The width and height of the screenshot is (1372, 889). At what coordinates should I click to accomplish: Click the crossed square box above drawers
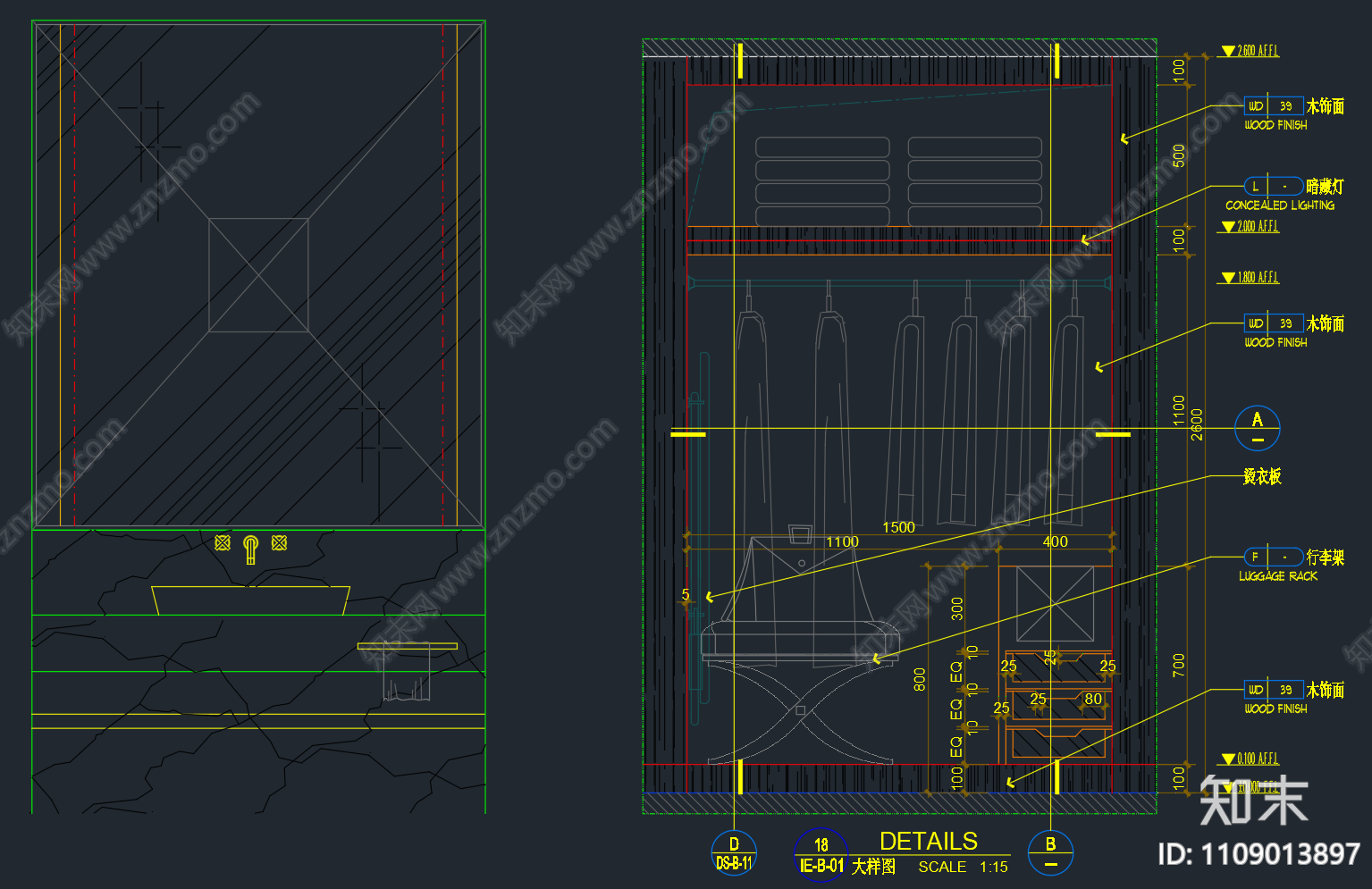[x=1056, y=604]
